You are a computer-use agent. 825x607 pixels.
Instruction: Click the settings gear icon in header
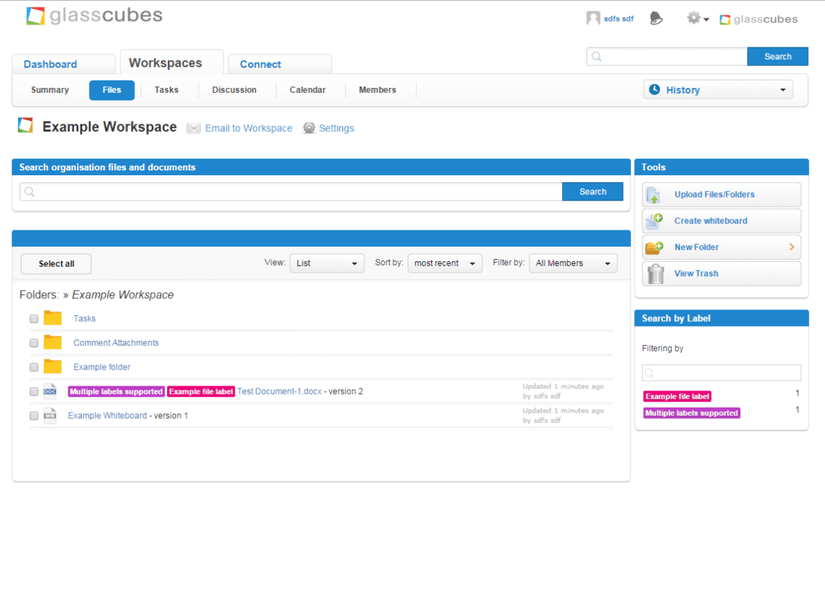[694, 18]
